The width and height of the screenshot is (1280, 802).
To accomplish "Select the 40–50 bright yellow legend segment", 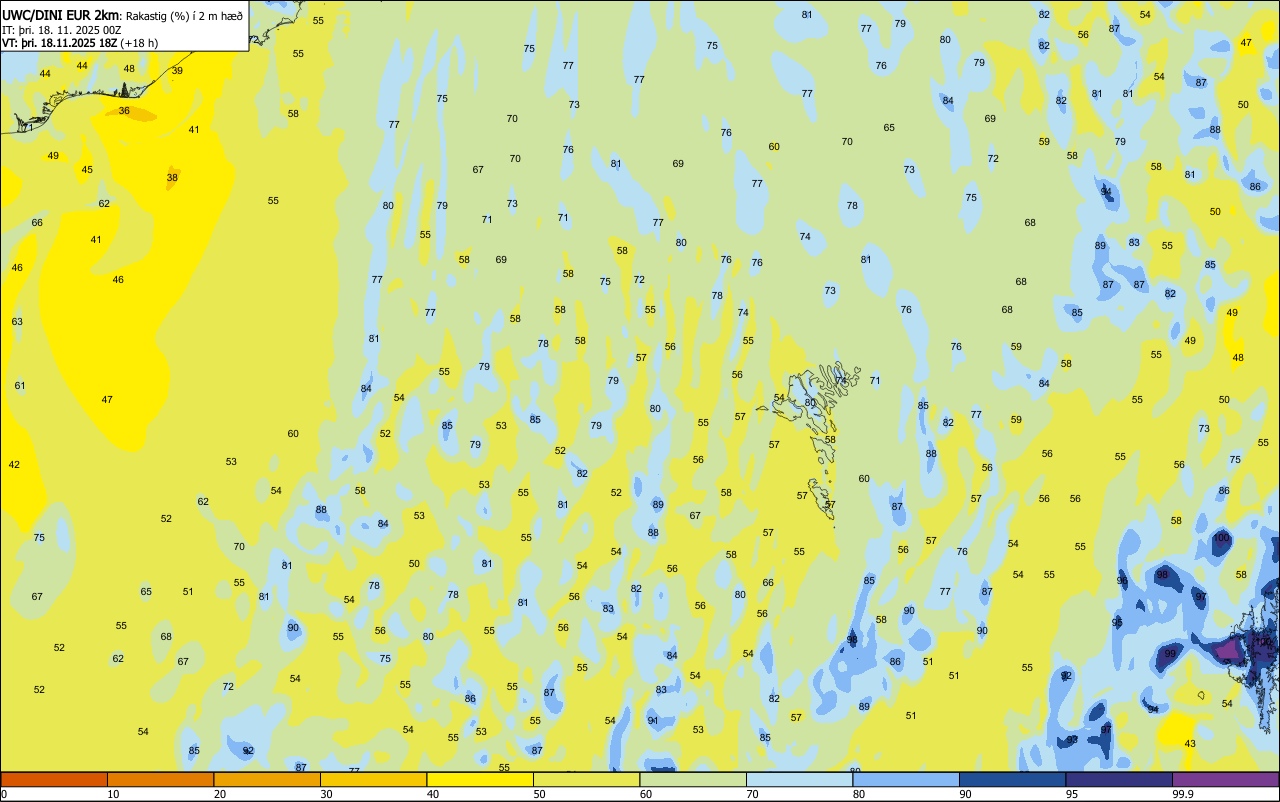I will (x=480, y=779).
